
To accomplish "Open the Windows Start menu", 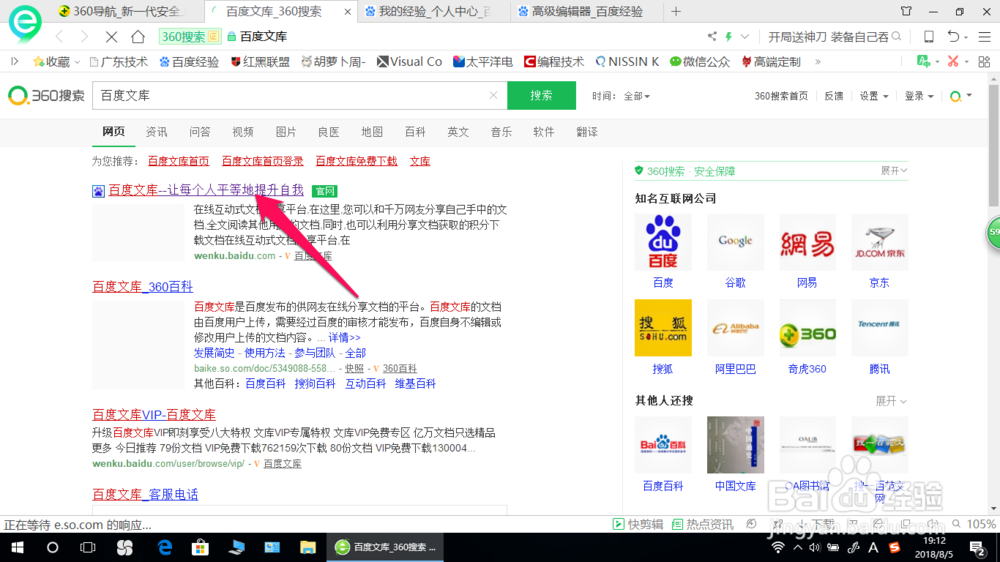I will 17,547.
